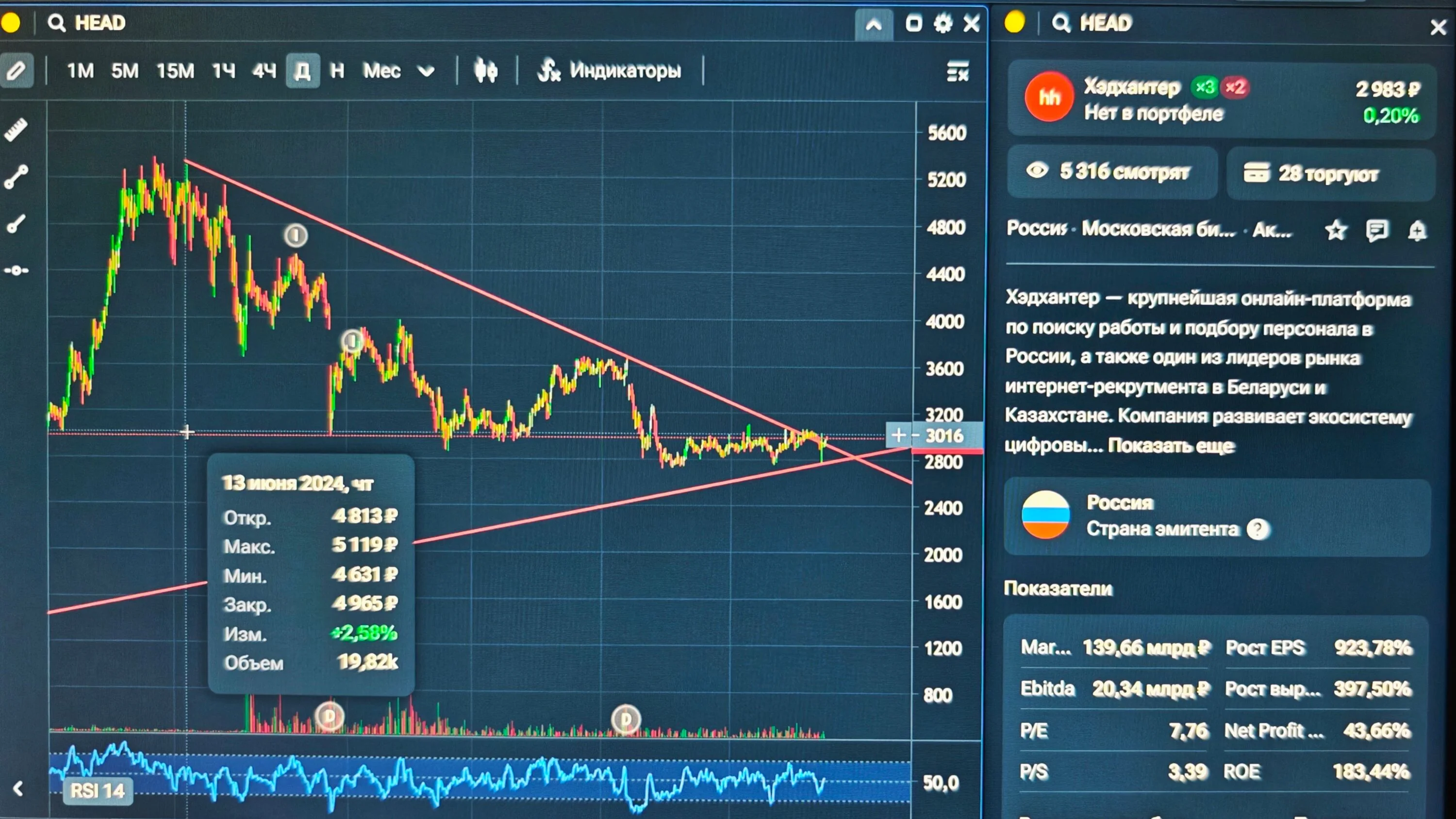Image resolution: width=1456 pixels, height=819 pixels.
Task: Set a price alert with the bell icon
Action: point(1417,231)
